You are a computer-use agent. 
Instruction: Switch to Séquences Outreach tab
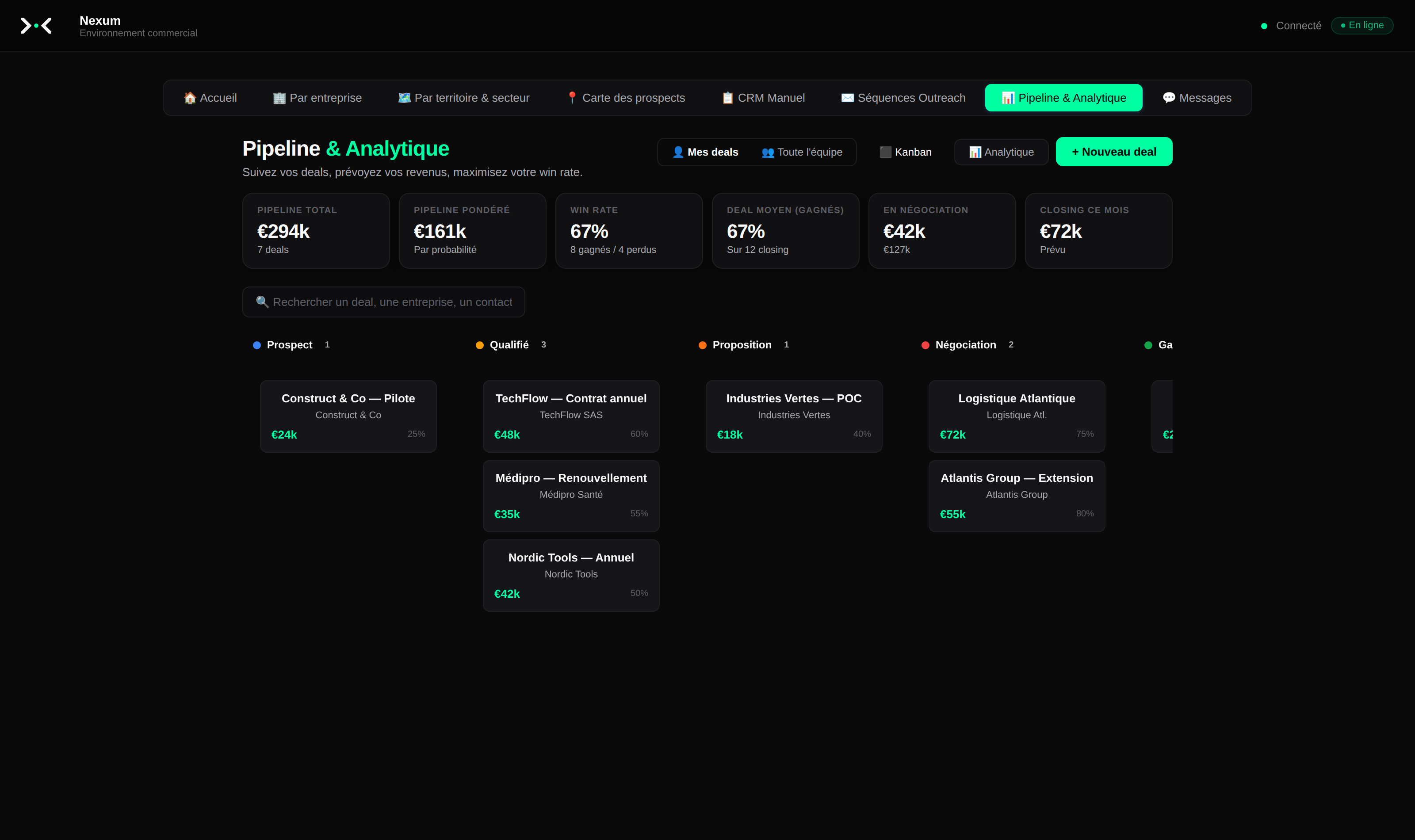[903, 98]
